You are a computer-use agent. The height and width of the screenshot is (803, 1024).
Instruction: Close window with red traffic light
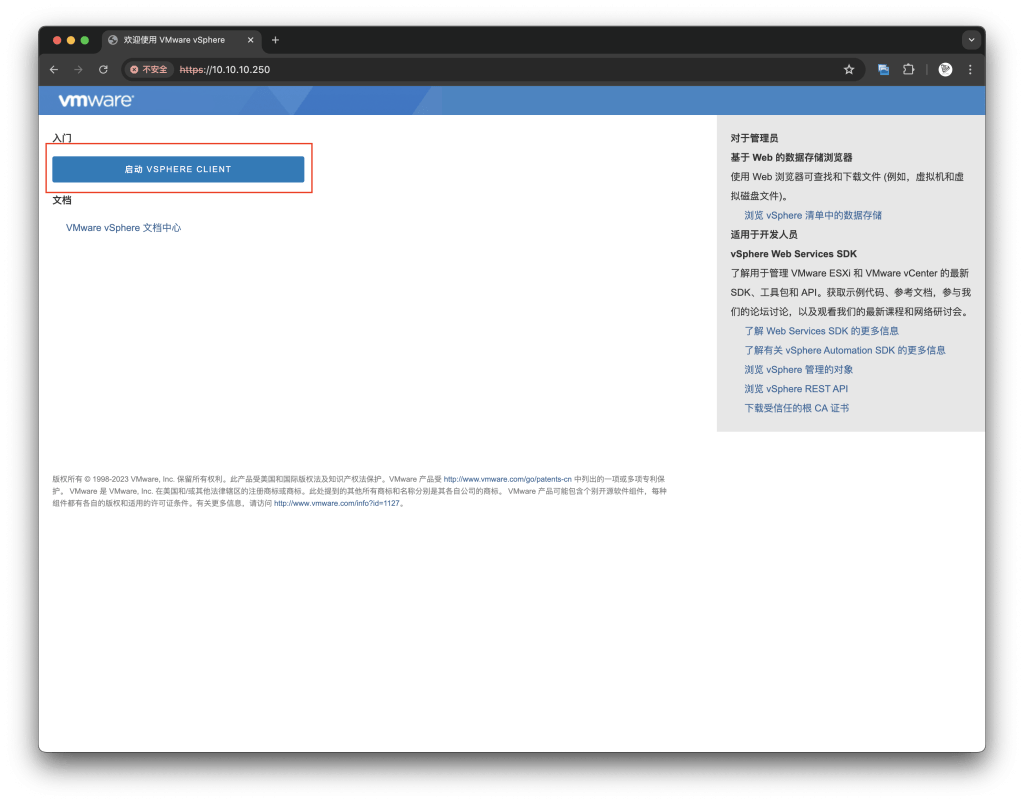[57, 40]
